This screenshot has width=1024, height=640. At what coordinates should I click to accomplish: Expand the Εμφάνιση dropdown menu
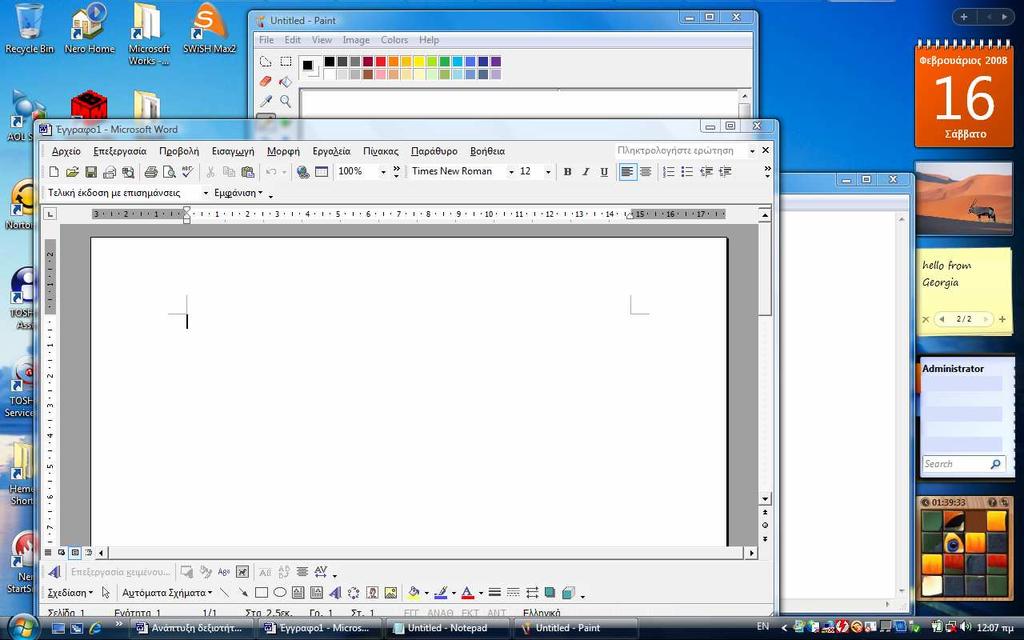click(x=238, y=193)
